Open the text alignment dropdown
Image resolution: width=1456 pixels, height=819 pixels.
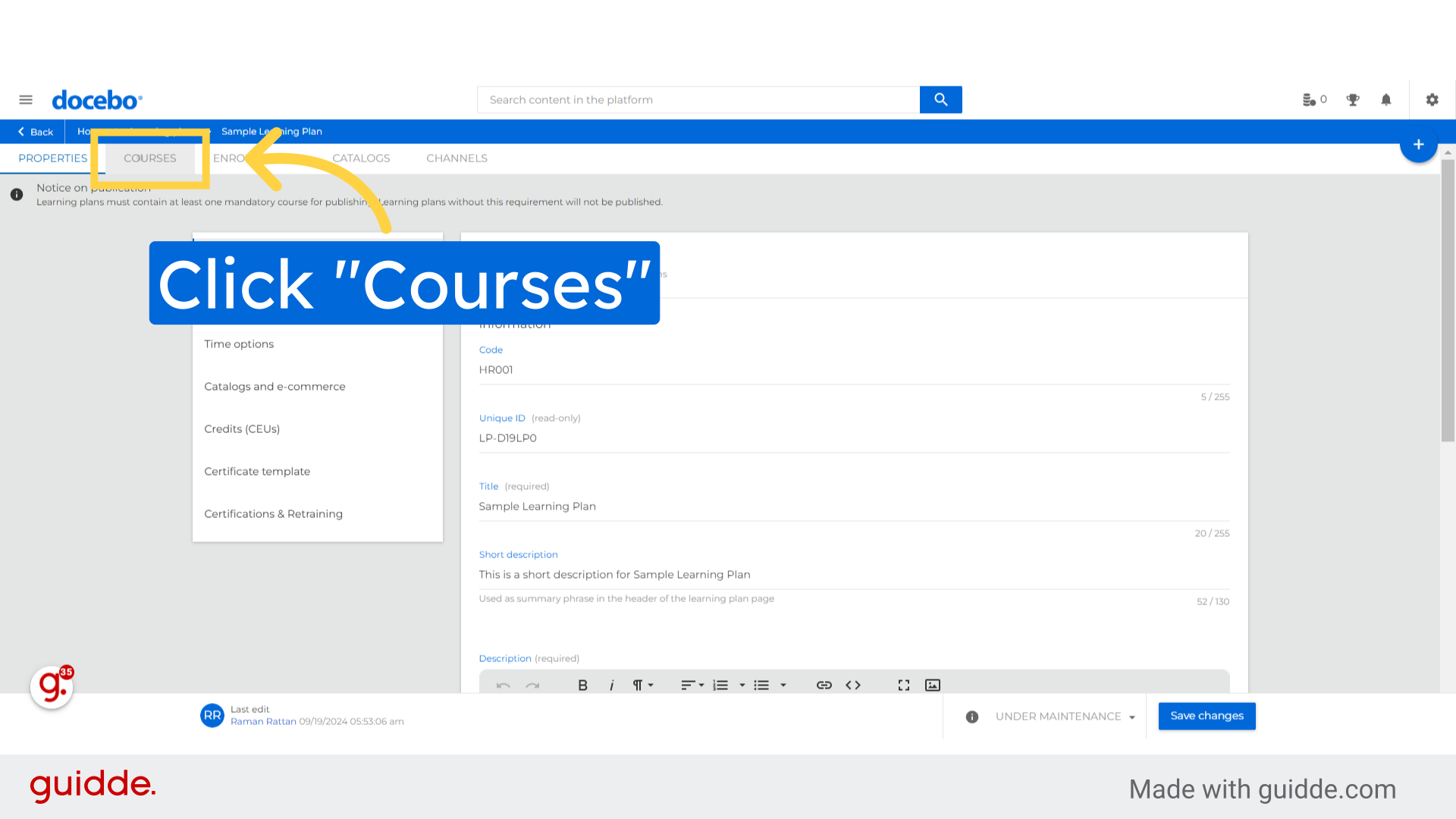tap(692, 685)
